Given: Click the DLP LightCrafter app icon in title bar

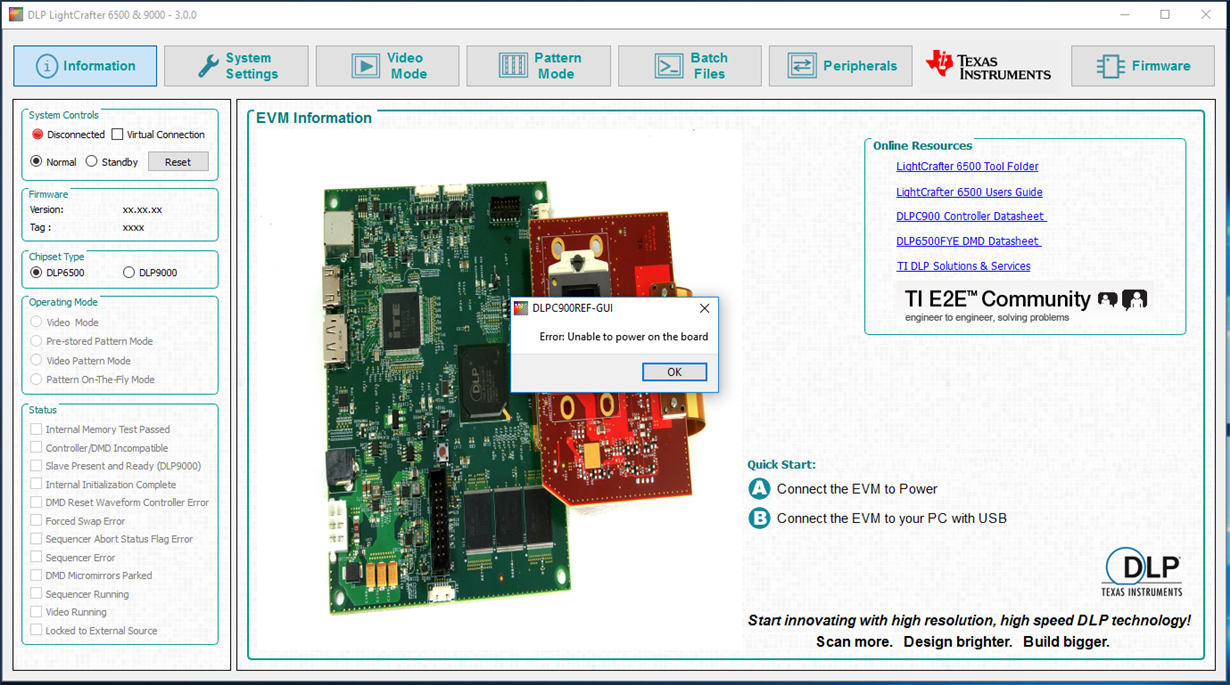Looking at the screenshot, I should (x=16, y=15).
